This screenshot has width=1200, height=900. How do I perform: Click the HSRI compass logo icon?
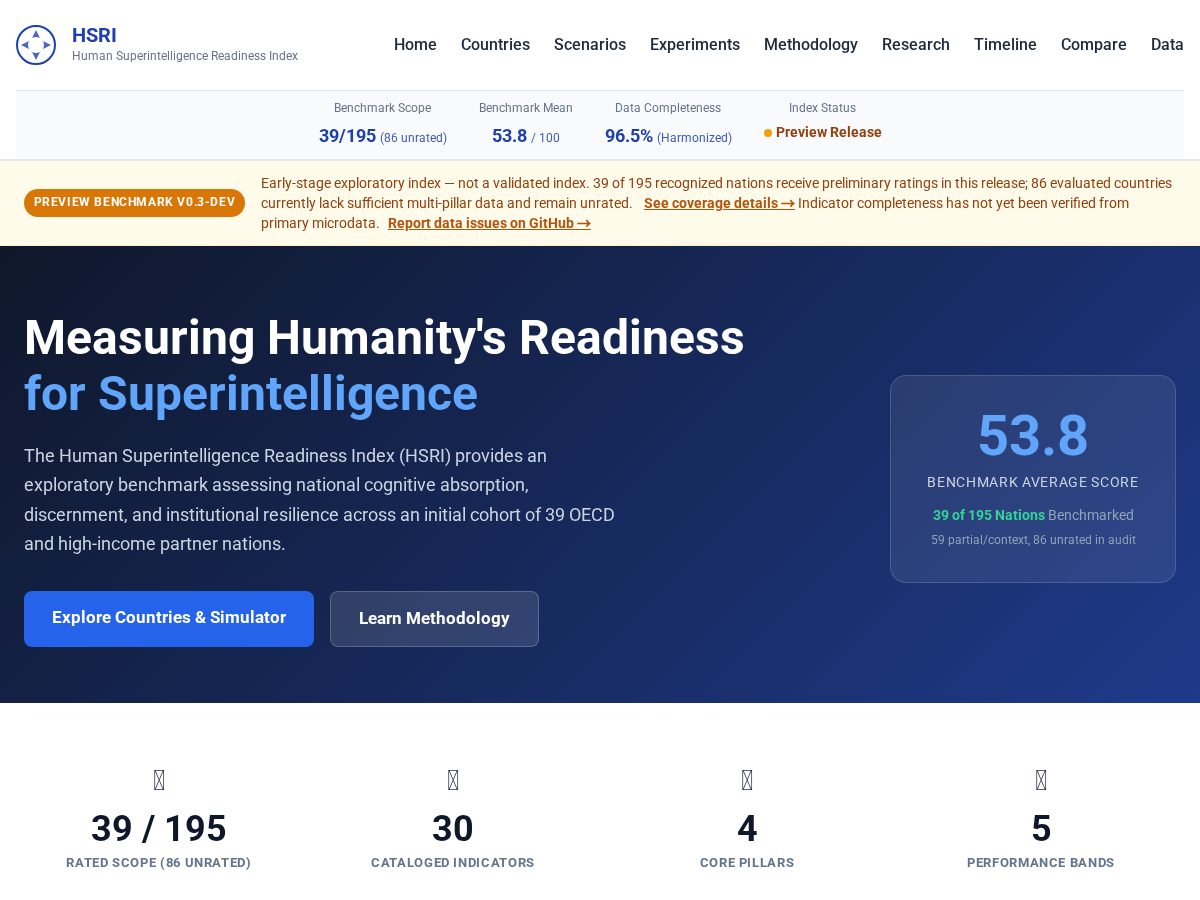[36, 45]
